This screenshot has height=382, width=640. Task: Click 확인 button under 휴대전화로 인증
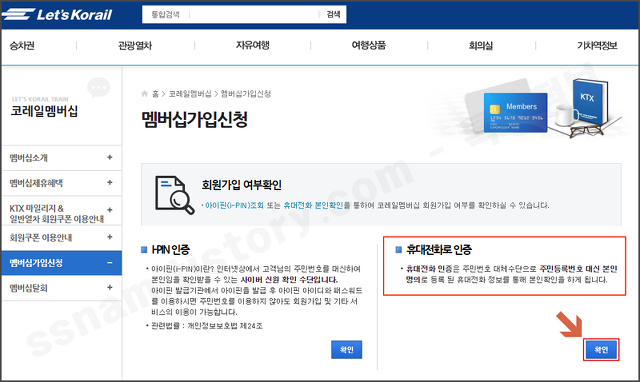[601, 350]
